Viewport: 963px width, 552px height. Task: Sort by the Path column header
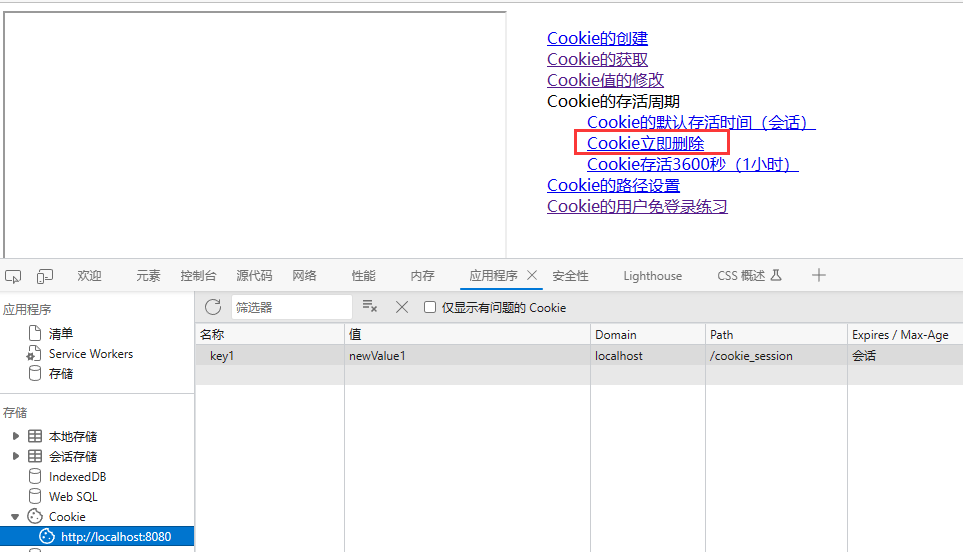point(776,335)
